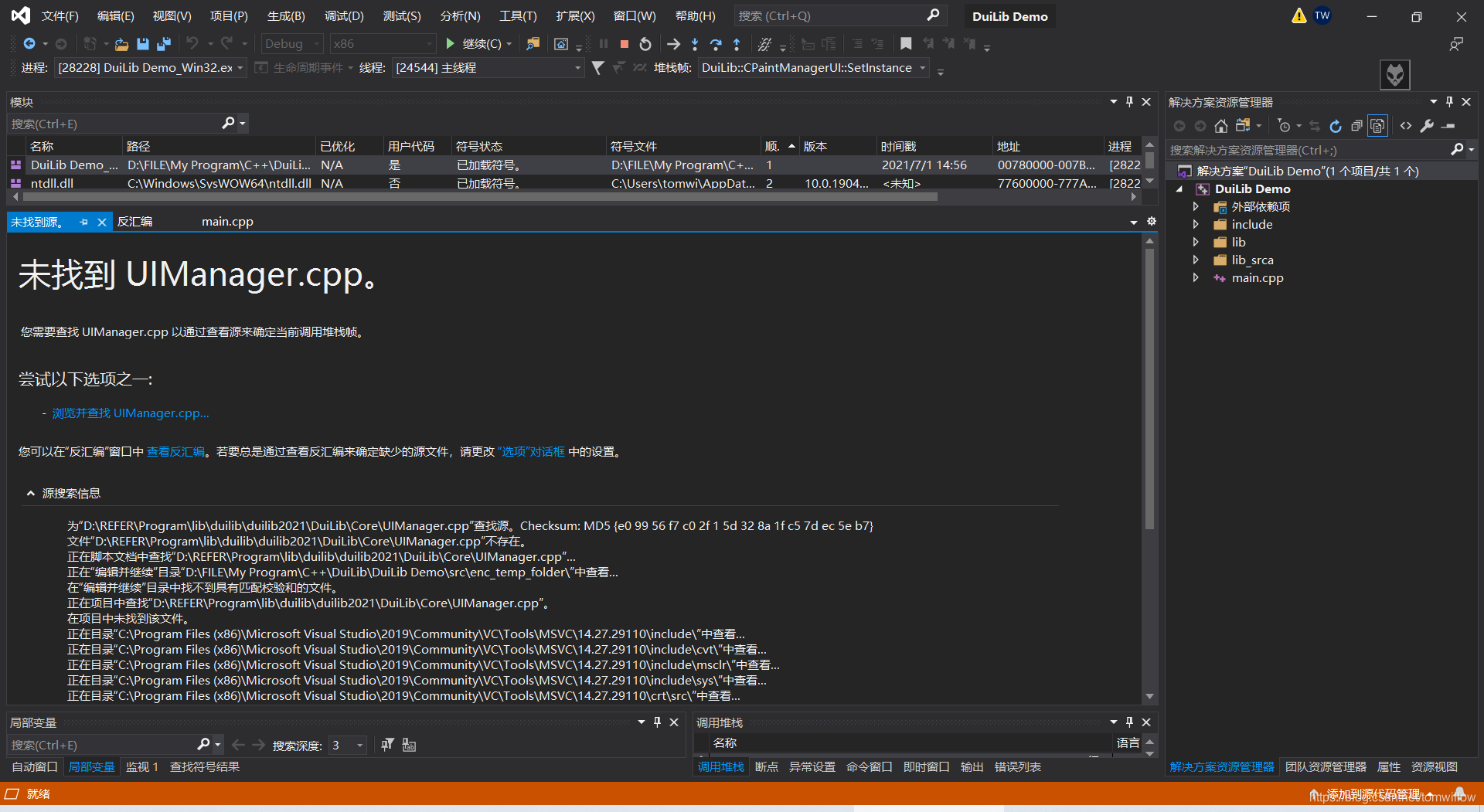Expand the include folder node
Image resolution: width=1484 pixels, height=812 pixels.
click(1196, 224)
